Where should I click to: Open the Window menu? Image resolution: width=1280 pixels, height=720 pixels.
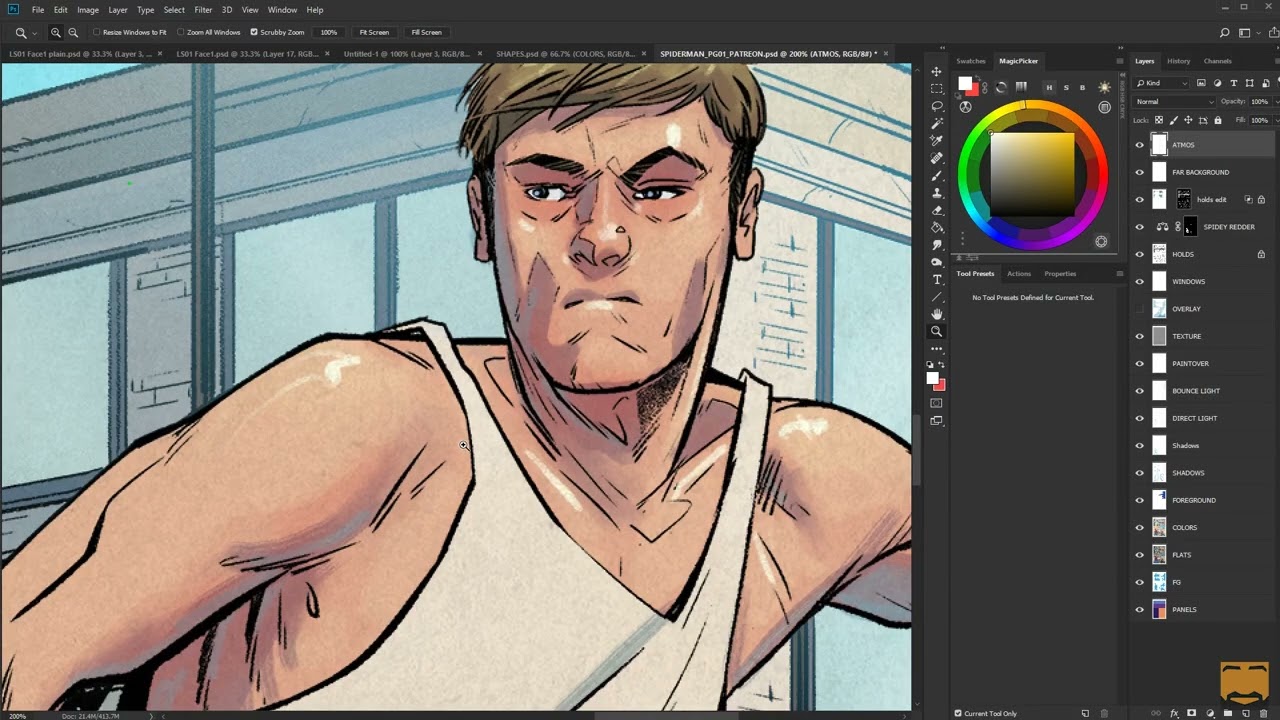(x=282, y=10)
